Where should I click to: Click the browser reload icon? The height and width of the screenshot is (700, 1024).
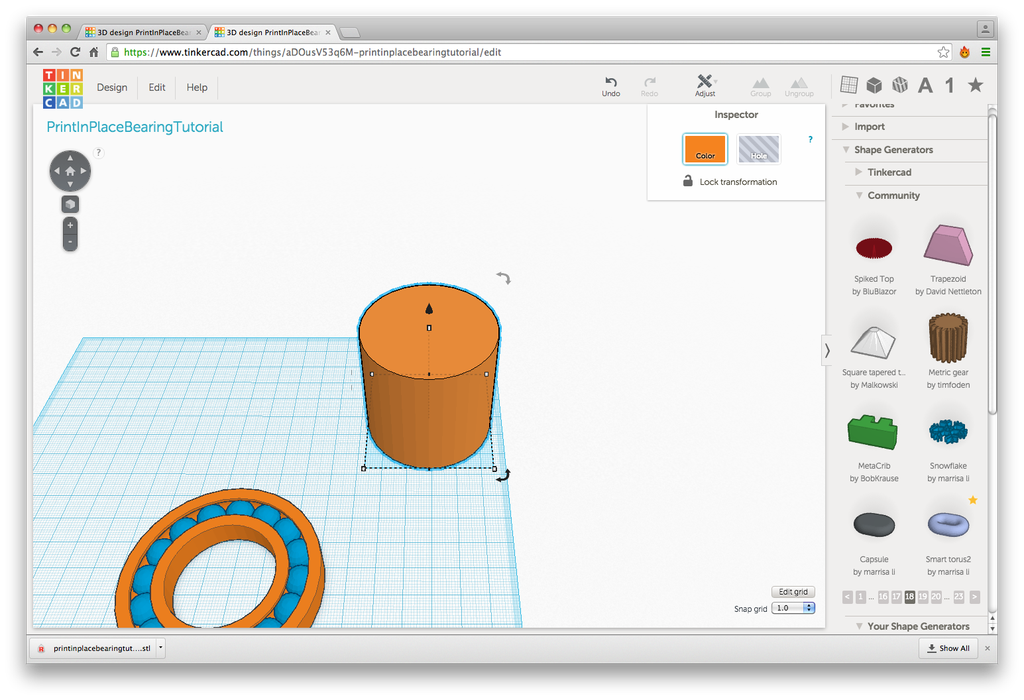coord(75,52)
